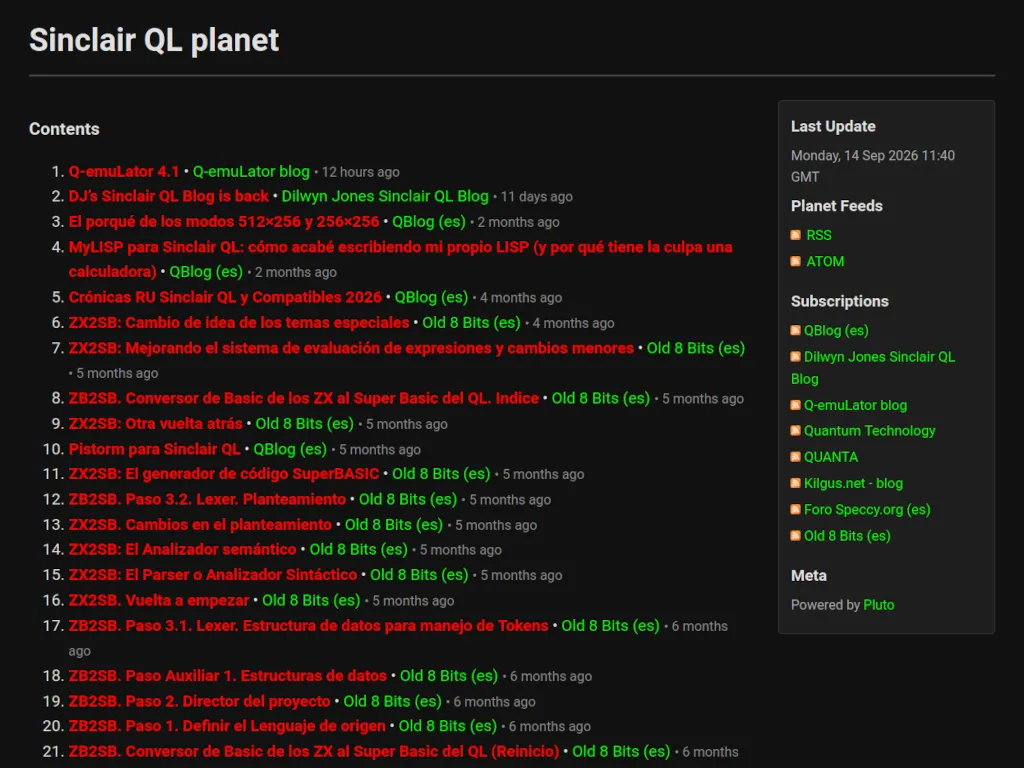Viewport: 1024px width, 768px height.
Task: Click feed icon beside QUANTA
Action: 795,457
